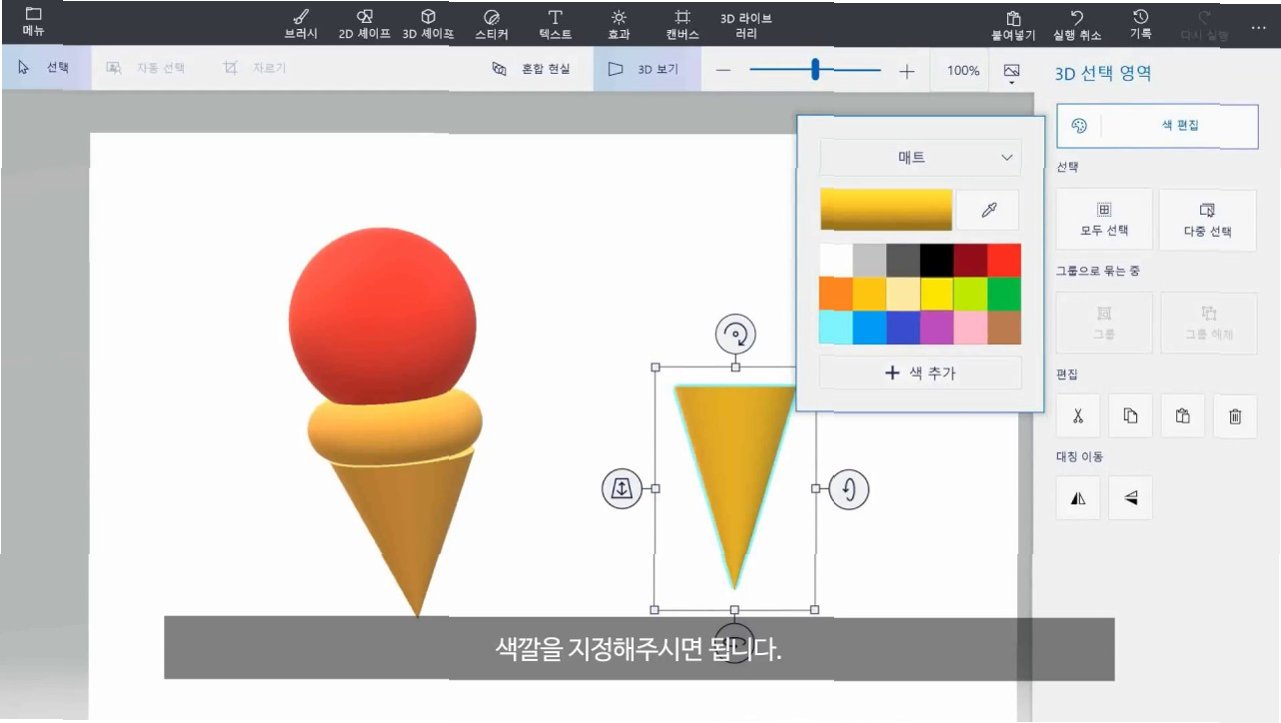Pick the bright red color swatch
Image resolution: width=1281 pixels, height=723 pixels.
click(1004, 260)
